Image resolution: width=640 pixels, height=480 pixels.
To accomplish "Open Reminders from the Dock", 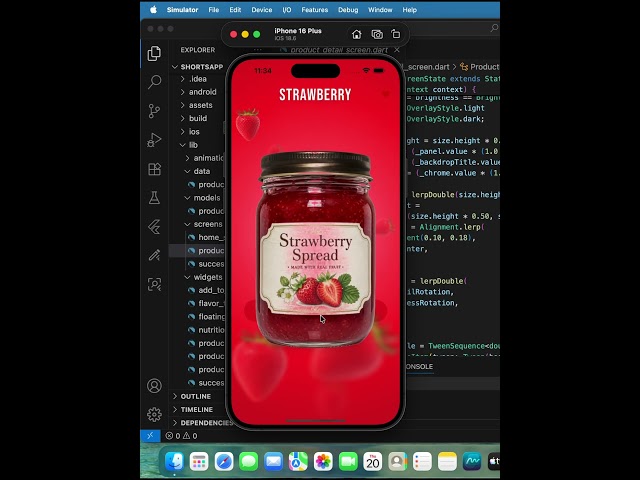I will click(422, 462).
